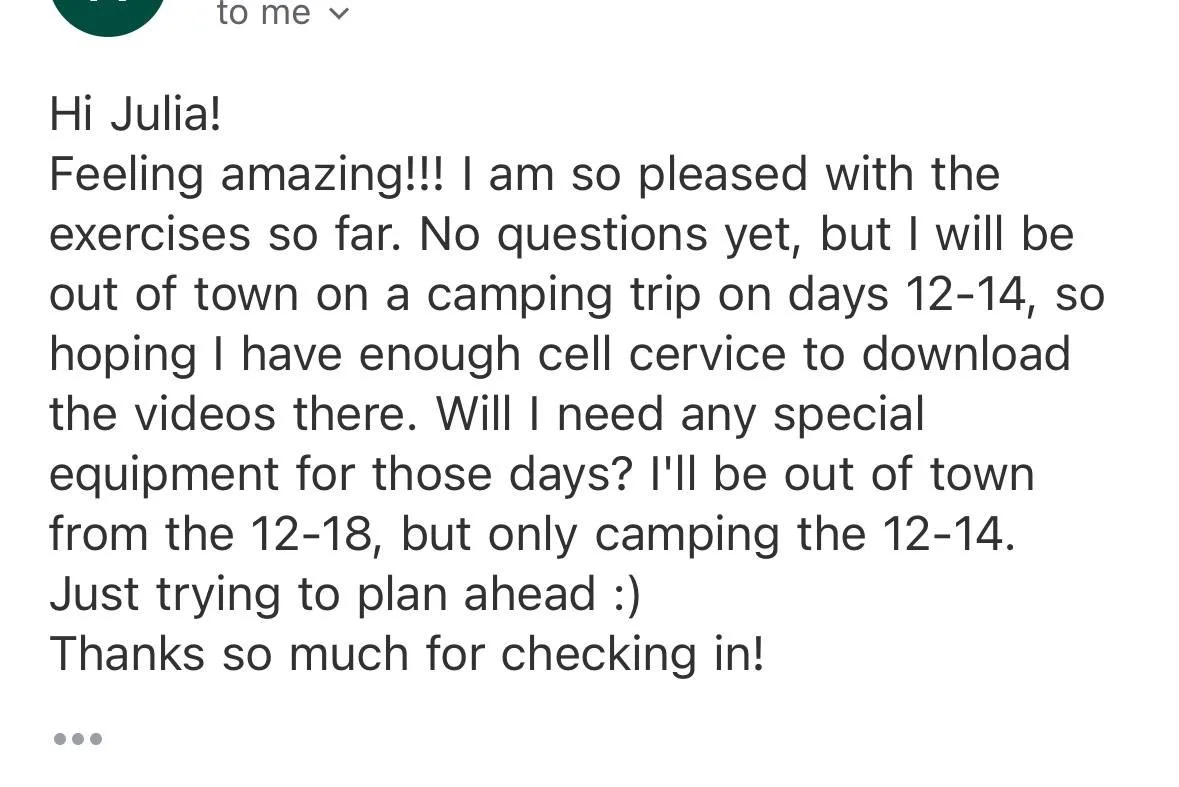Click the words 'special' before equipment
Screen dimensions: 1179x787
(849, 415)
